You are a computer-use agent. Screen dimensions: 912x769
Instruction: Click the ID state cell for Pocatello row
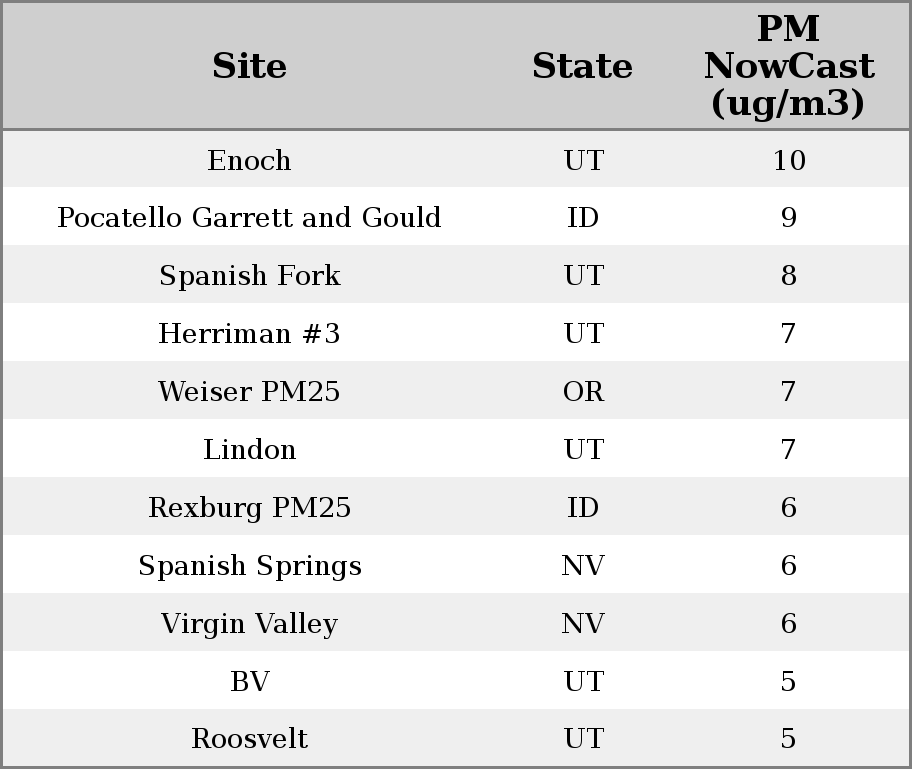pyautogui.click(x=583, y=218)
